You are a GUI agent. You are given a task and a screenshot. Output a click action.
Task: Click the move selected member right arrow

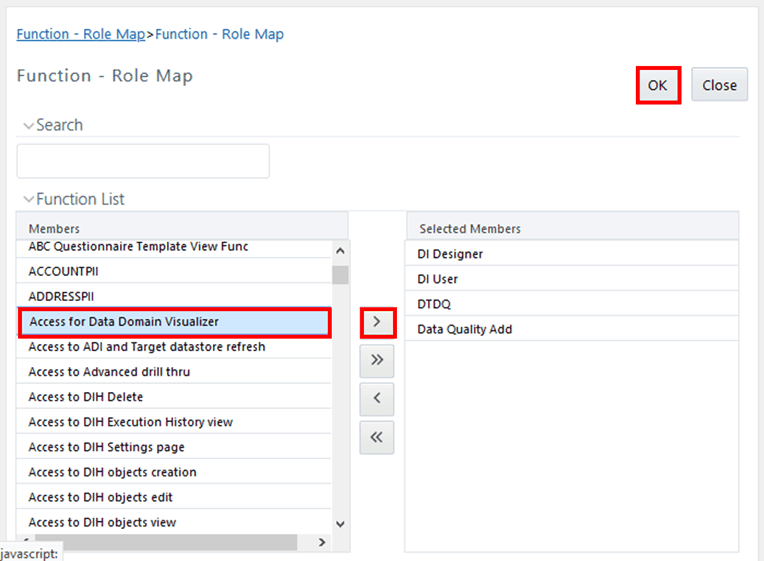(377, 322)
